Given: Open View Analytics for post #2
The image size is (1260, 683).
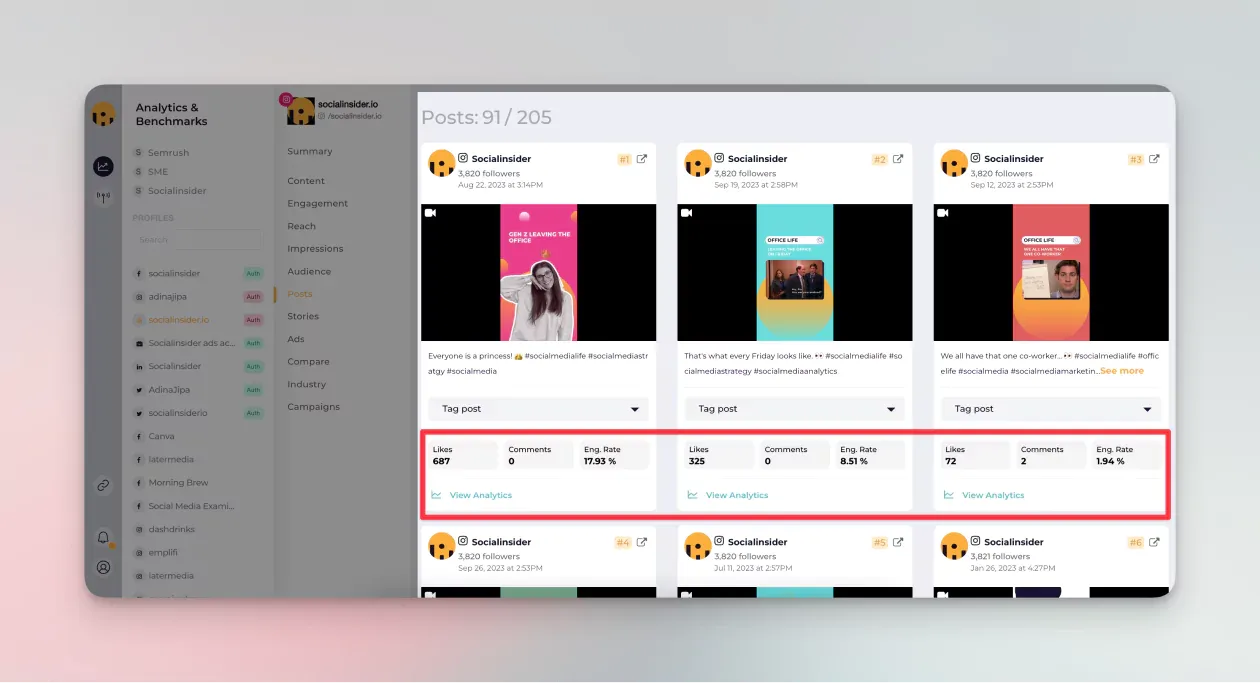Looking at the screenshot, I should point(737,495).
